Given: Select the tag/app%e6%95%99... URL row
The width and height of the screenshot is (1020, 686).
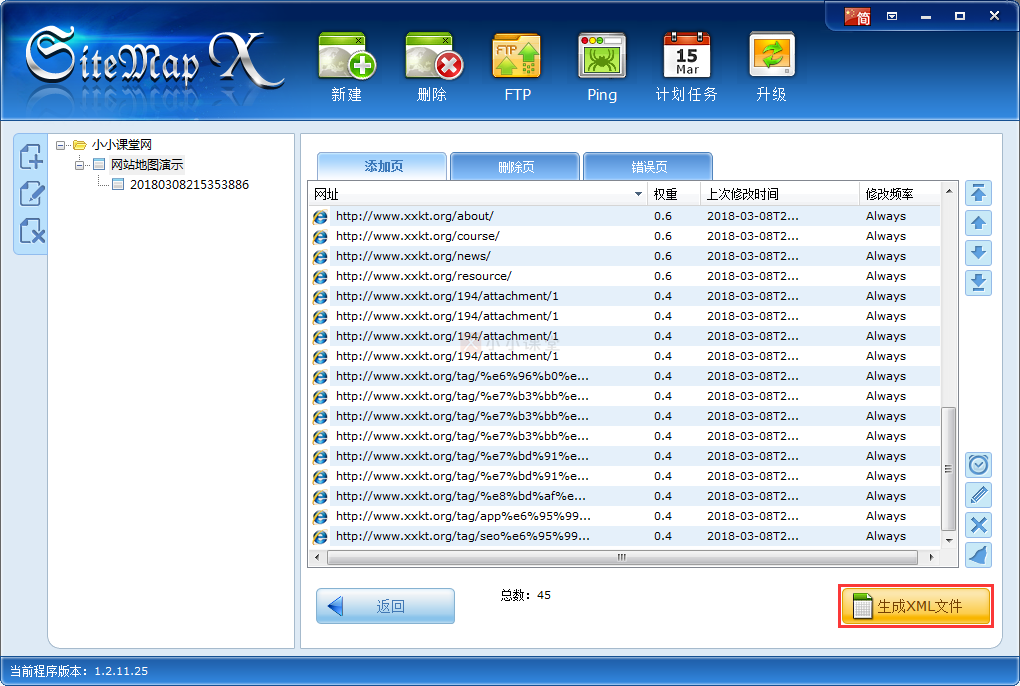Looking at the screenshot, I should click(625, 516).
